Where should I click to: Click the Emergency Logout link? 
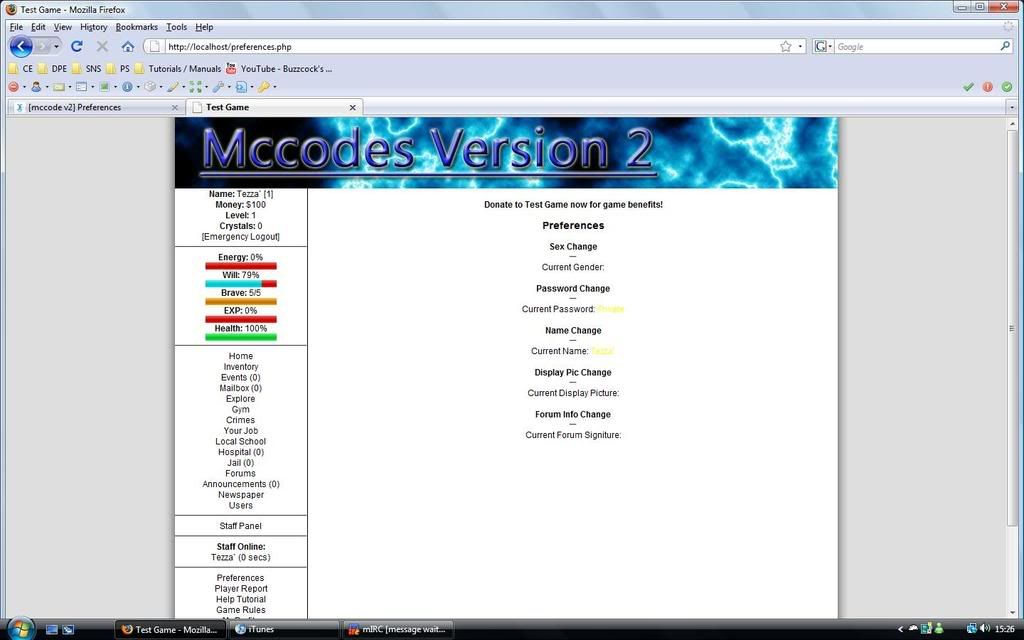(x=241, y=237)
